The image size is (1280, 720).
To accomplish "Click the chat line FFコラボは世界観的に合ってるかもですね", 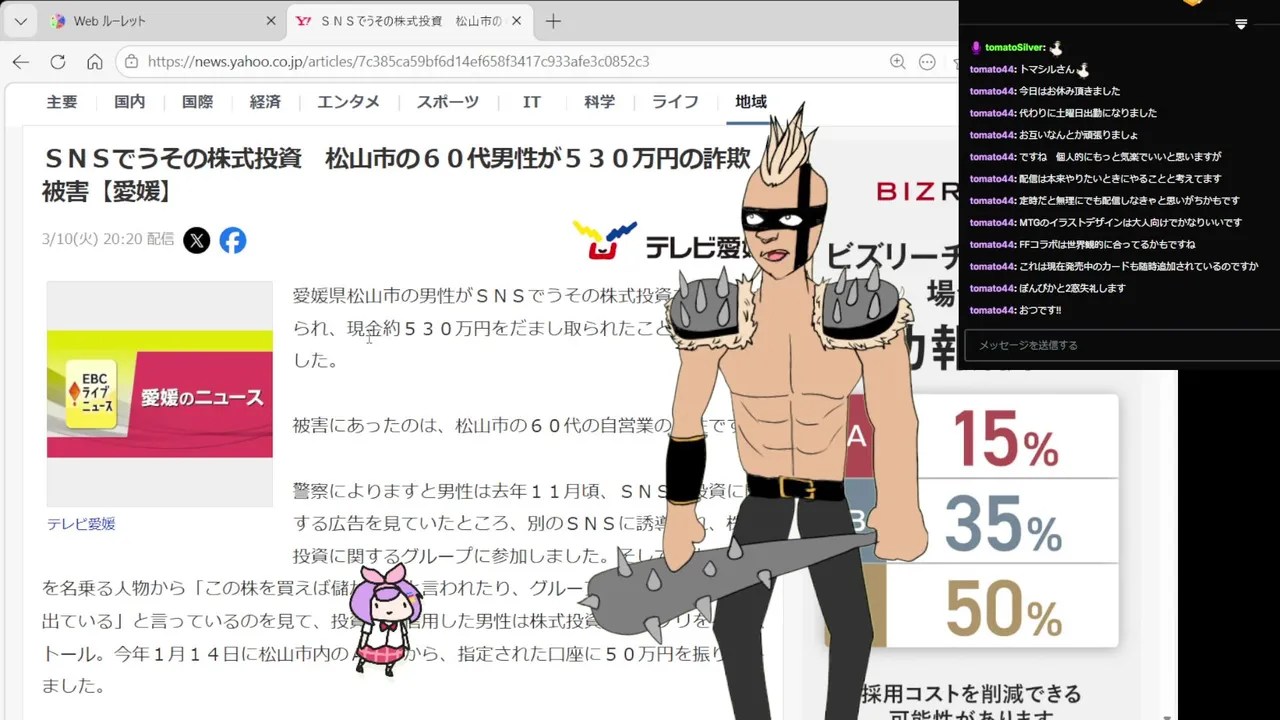I will (x=1107, y=244).
